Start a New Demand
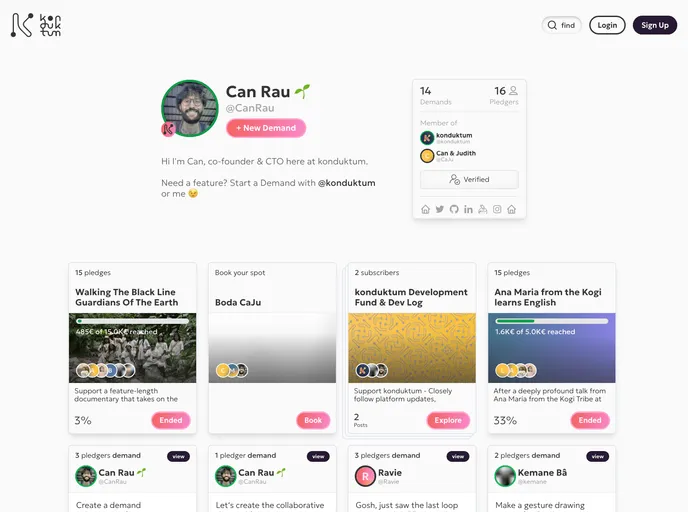Image resolution: width=688 pixels, height=512 pixels. (x=266, y=128)
